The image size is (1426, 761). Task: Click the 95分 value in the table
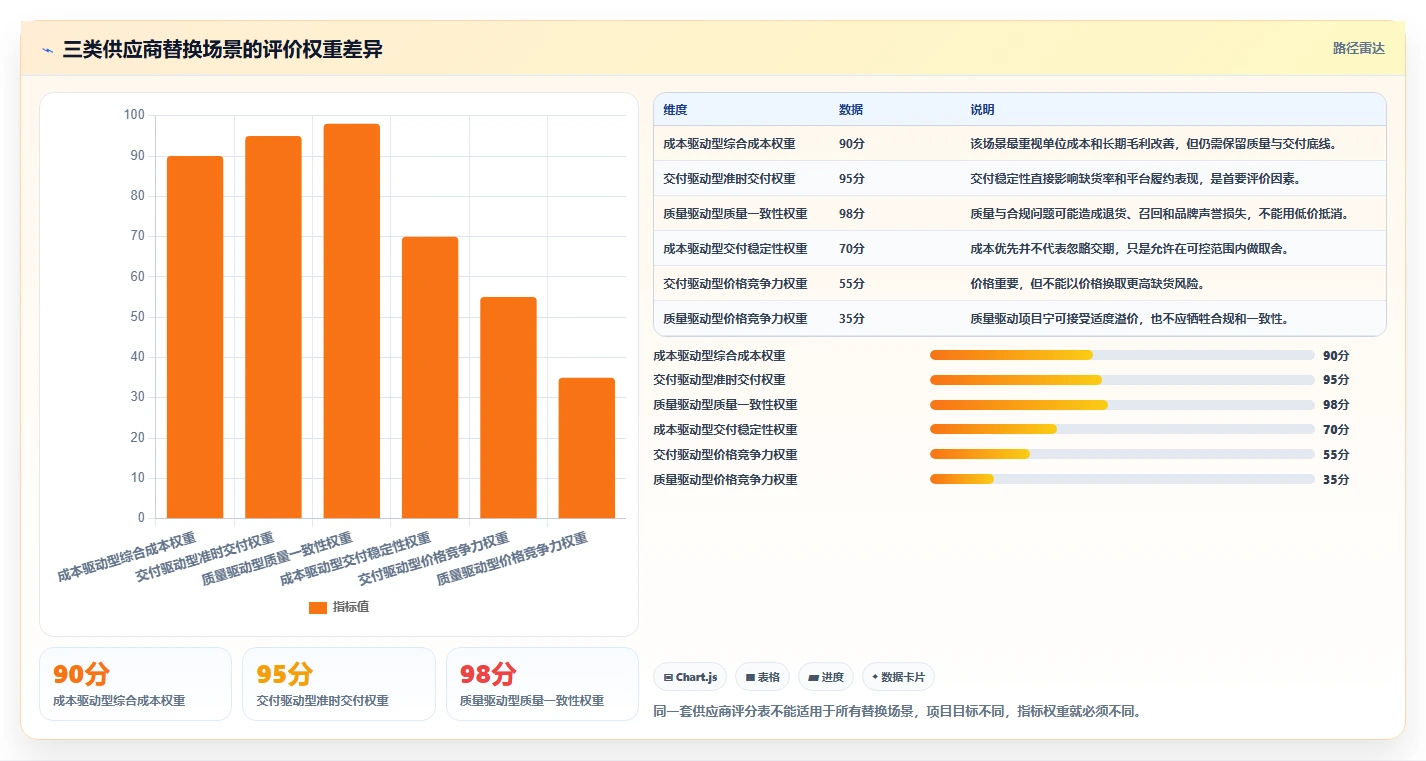pos(852,179)
